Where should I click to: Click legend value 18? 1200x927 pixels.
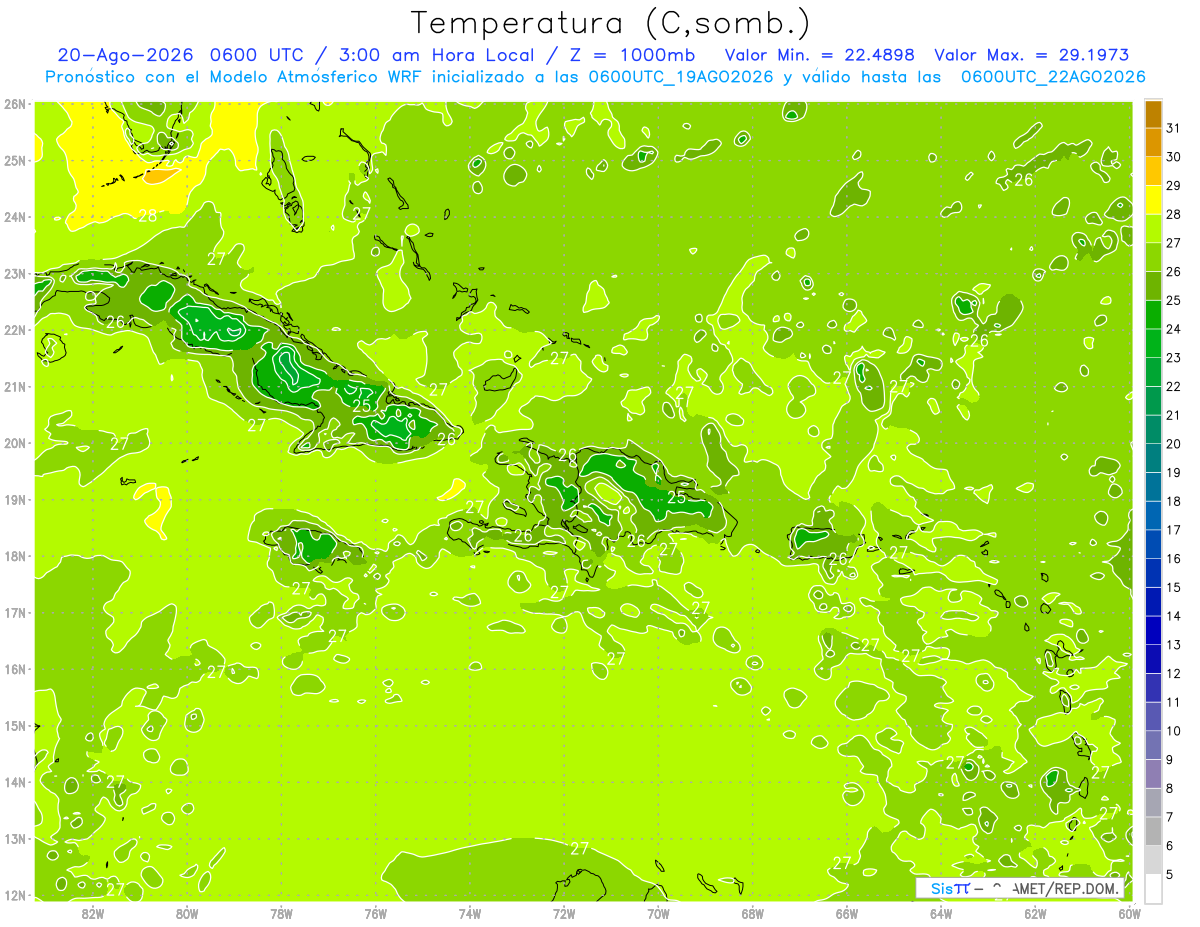[x=1173, y=501]
